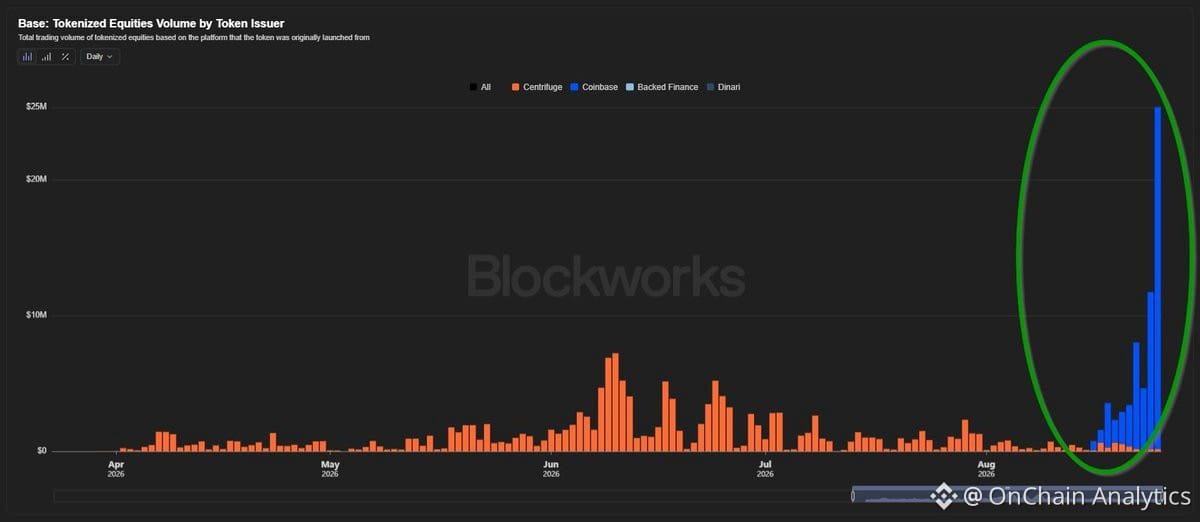Click the 'Apr 2026' x-axis label

(x=116, y=469)
